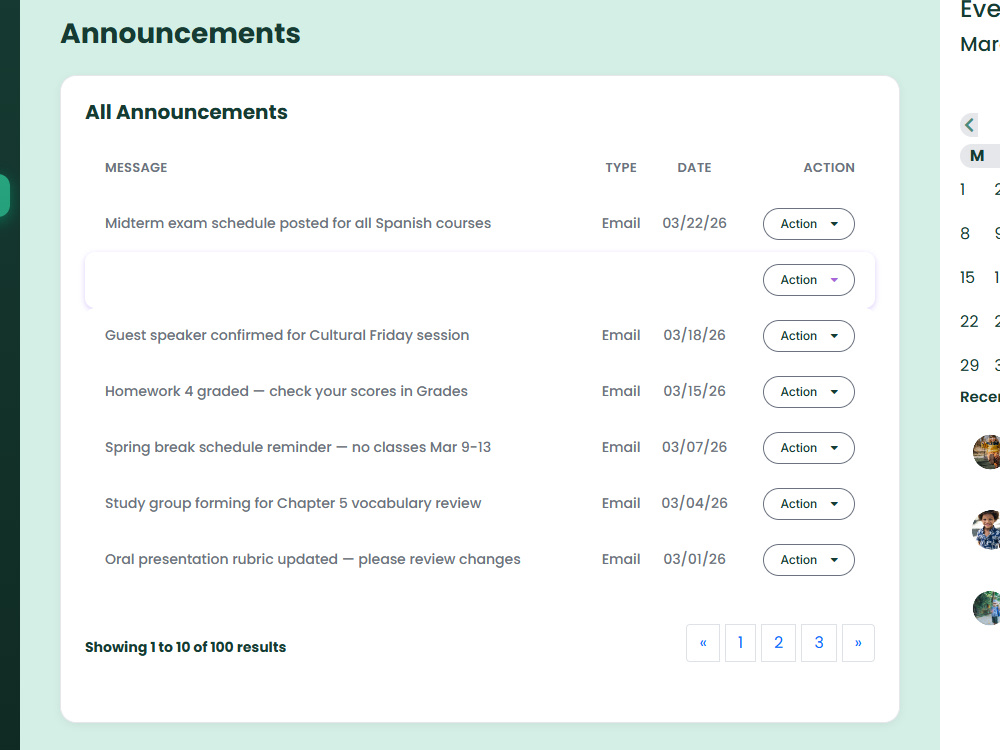Click 'Spring break schedule reminder — no classes Mar 9-13'
Screen dimensions: 1000x750
pos(298,447)
